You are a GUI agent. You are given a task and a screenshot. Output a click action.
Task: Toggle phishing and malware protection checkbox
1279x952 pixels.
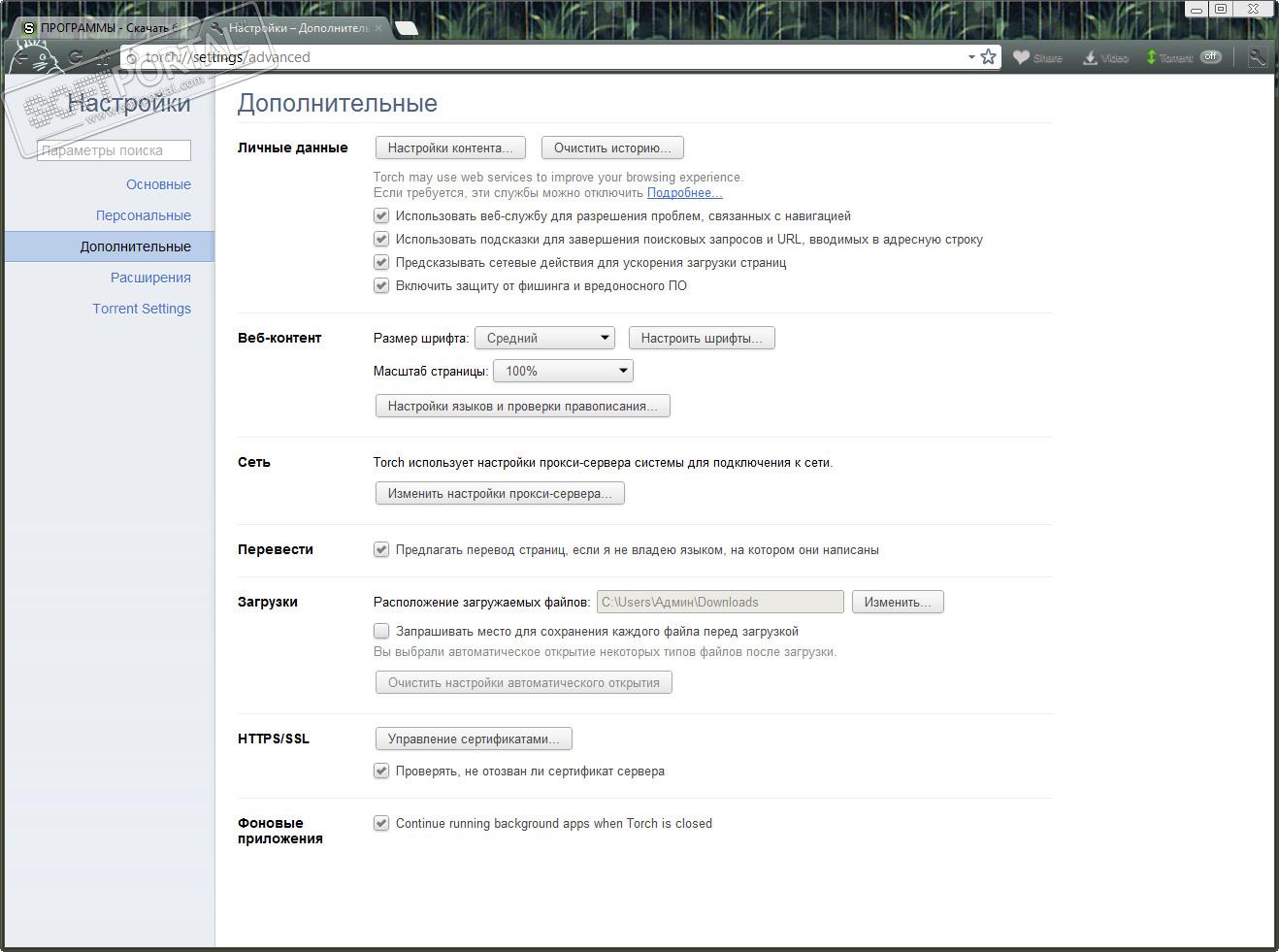381,285
